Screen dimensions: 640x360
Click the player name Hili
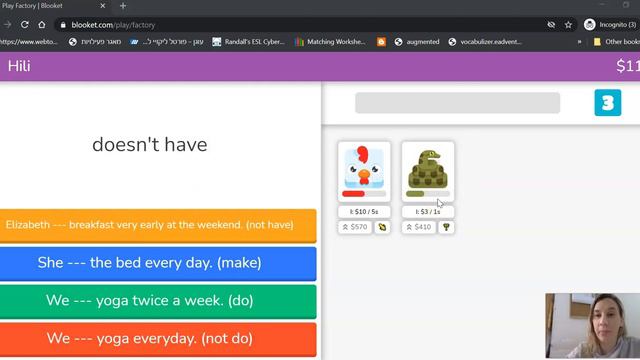tap(19, 66)
